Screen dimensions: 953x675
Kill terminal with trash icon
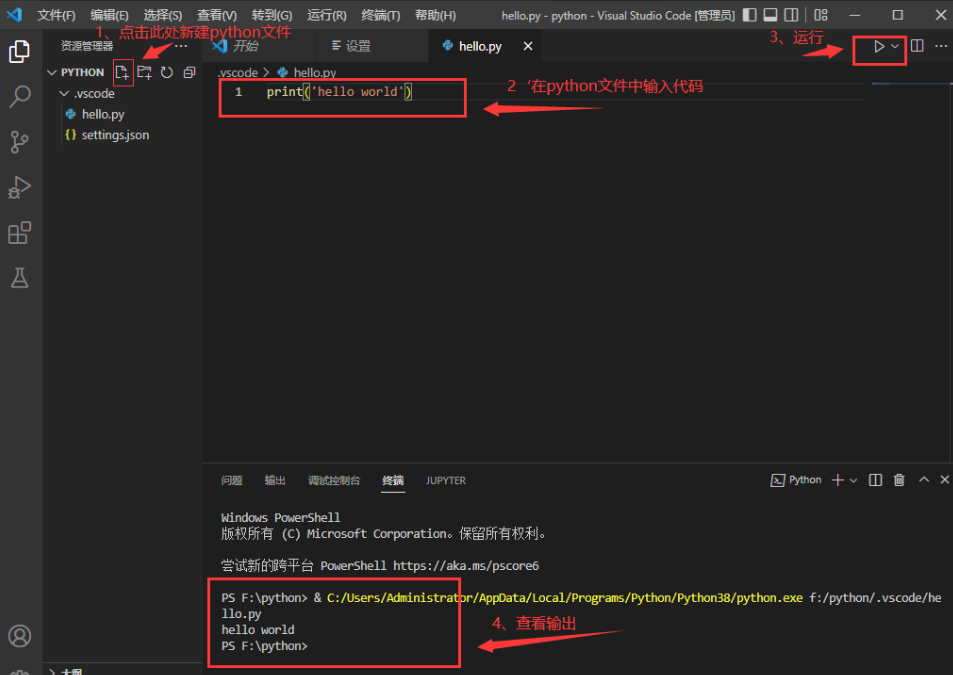click(899, 480)
